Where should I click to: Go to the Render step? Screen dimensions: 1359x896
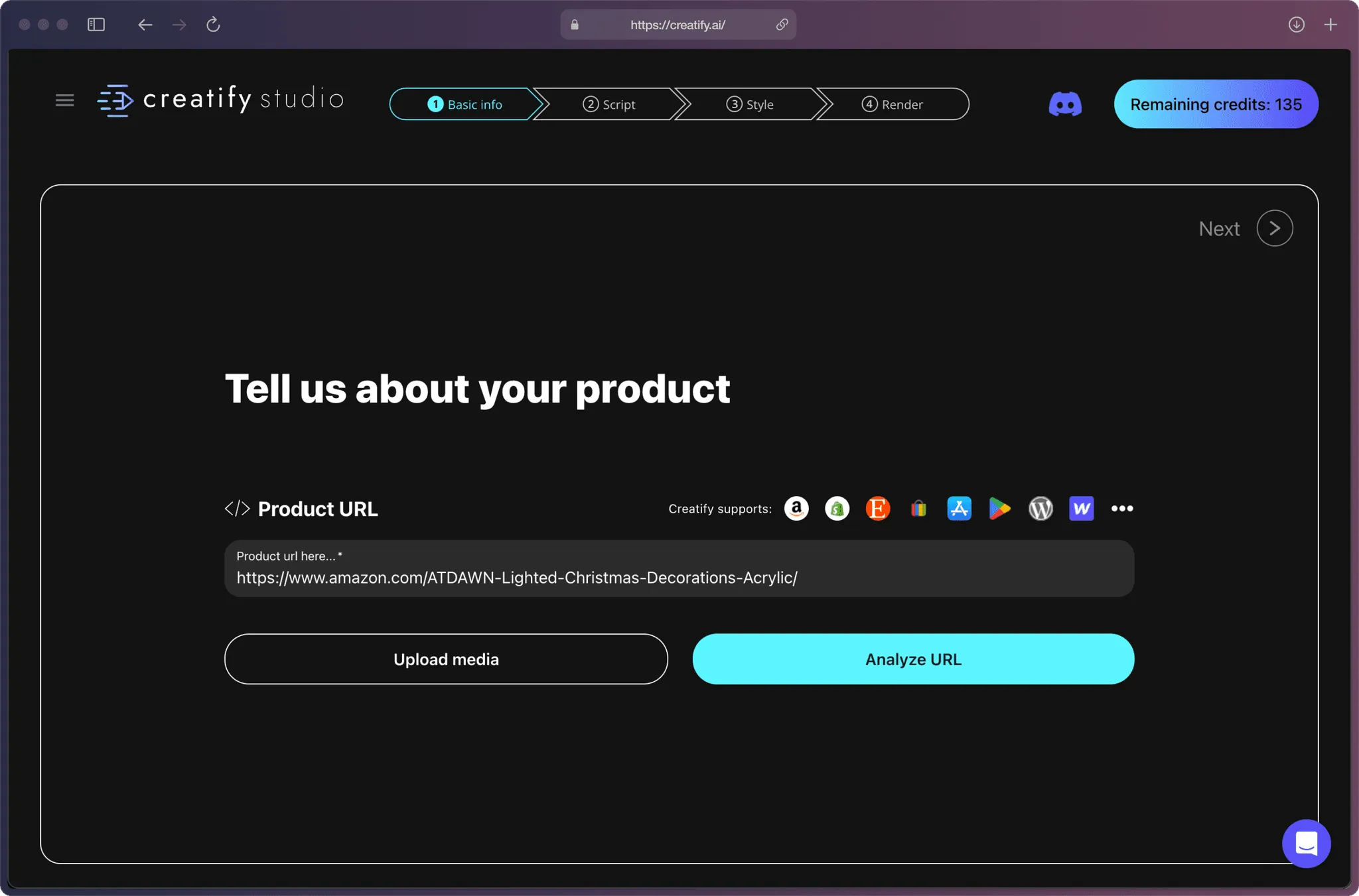pyautogui.click(x=893, y=104)
